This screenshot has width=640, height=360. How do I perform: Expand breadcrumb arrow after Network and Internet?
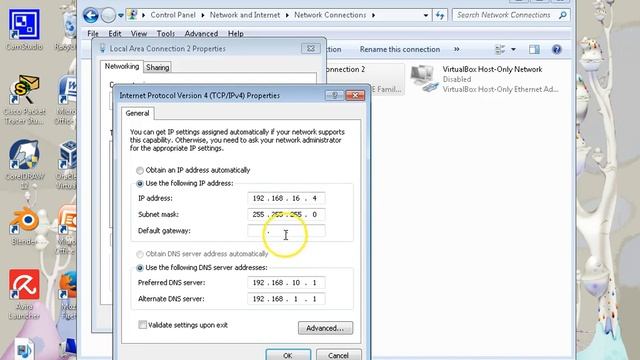click(287, 15)
